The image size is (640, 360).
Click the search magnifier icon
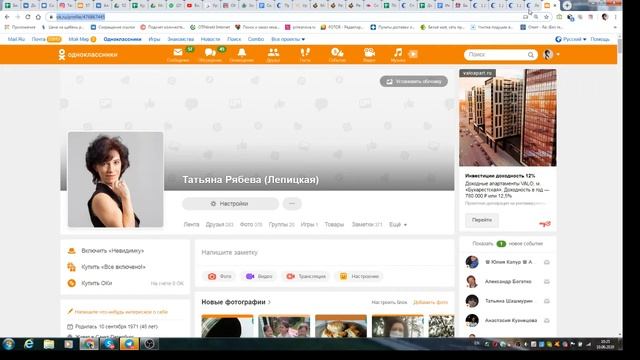point(530,55)
